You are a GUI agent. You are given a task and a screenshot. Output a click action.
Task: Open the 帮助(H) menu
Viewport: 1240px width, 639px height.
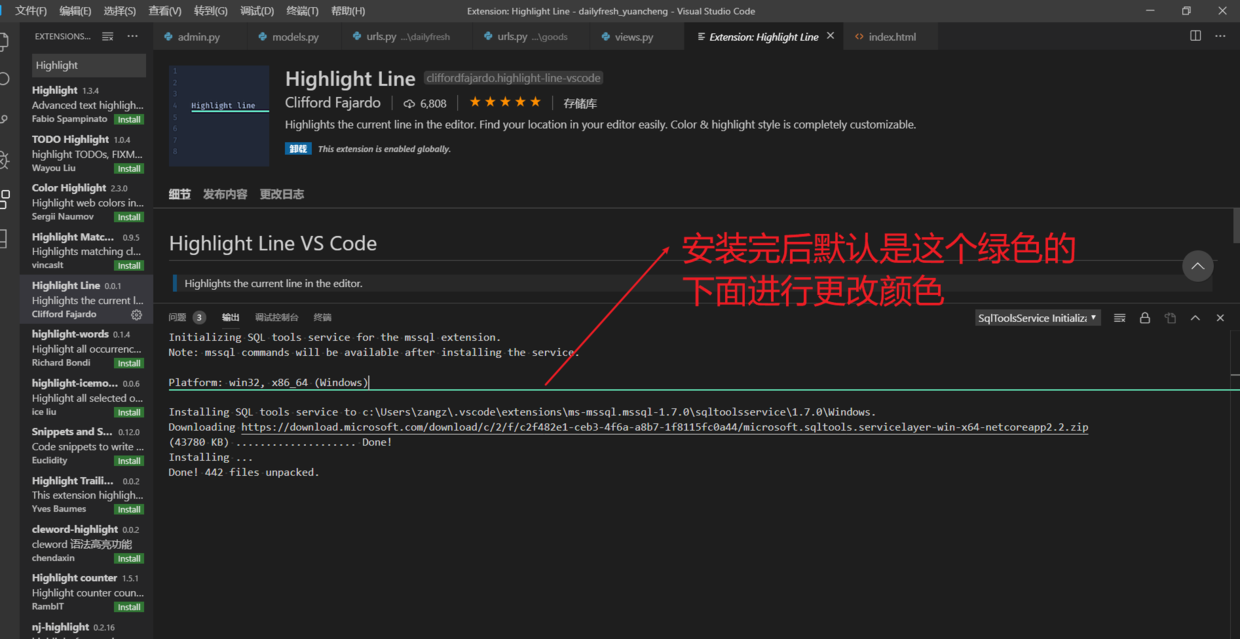tap(347, 11)
